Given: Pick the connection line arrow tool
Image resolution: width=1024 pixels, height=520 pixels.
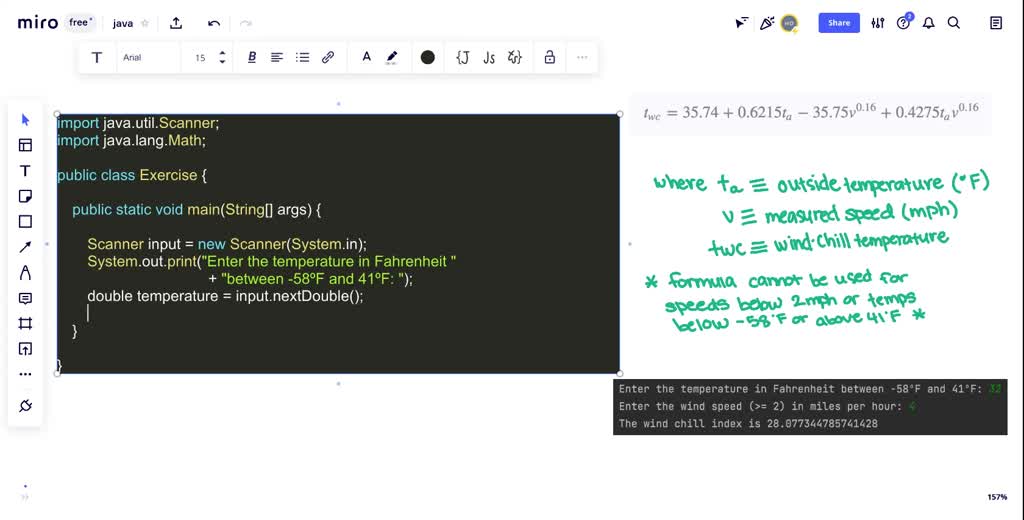Looking at the screenshot, I should click(x=25, y=247).
